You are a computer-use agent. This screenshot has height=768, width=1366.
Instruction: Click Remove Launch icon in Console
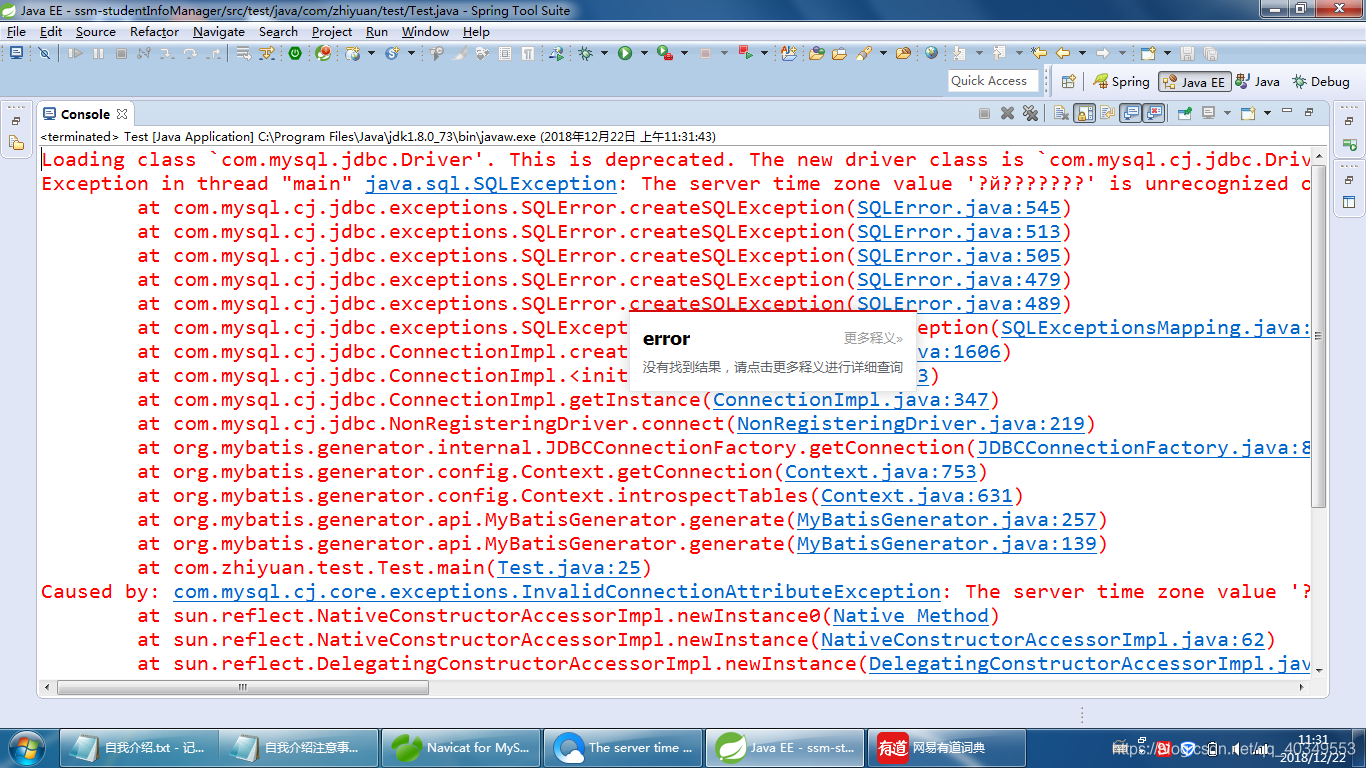point(1007,113)
